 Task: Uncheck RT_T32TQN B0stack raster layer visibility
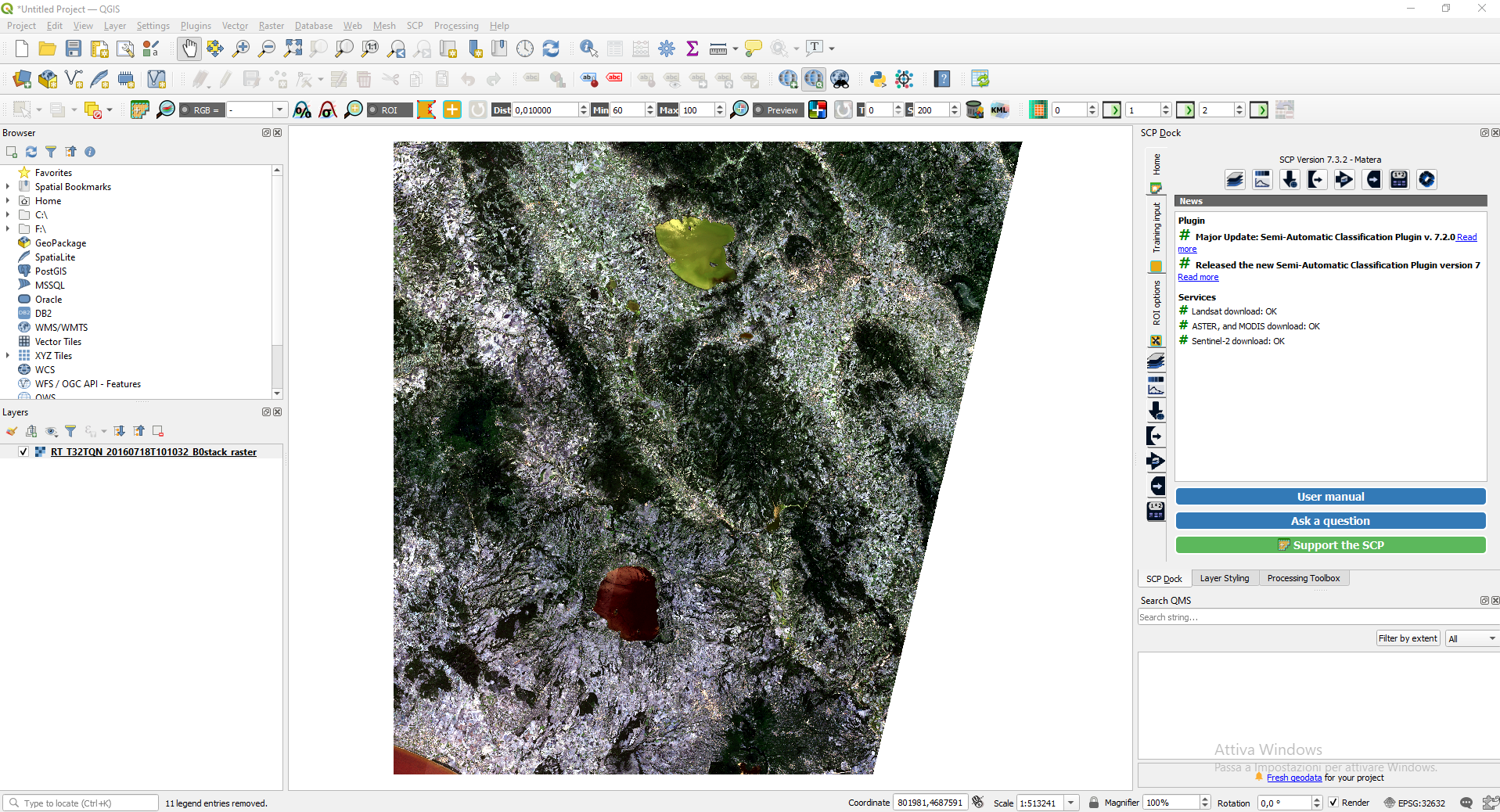23,451
